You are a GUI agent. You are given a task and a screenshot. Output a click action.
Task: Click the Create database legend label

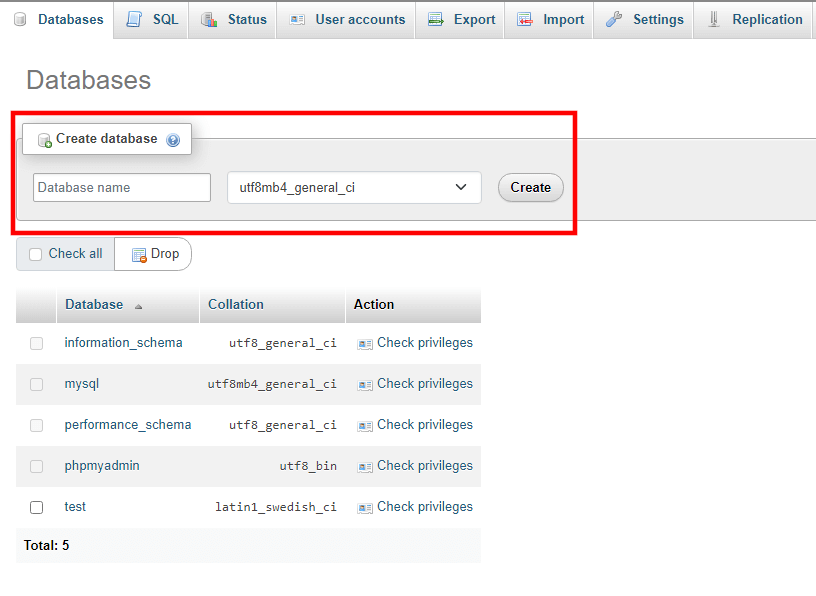tap(107, 138)
